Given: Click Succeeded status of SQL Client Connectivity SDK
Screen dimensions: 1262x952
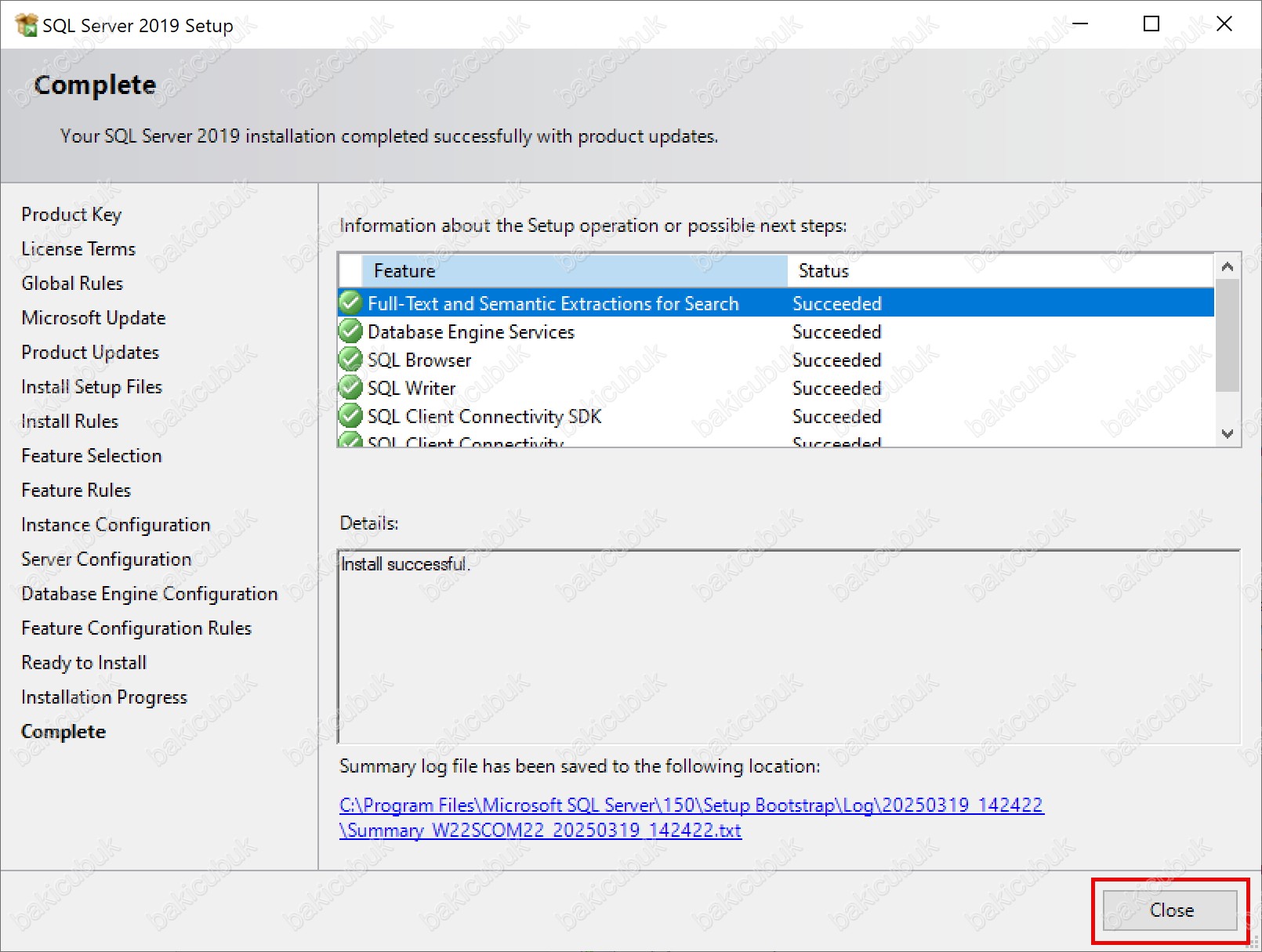Looking at the screenshot, I should click(x=836, y=416).
